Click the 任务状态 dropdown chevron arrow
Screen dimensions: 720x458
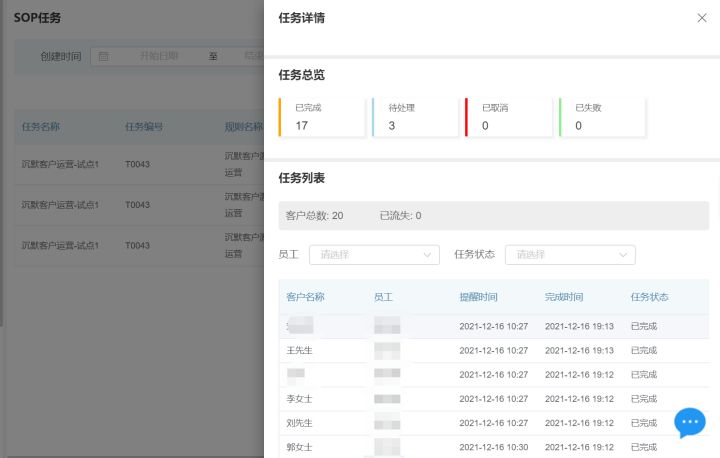[x=624, y=255]
